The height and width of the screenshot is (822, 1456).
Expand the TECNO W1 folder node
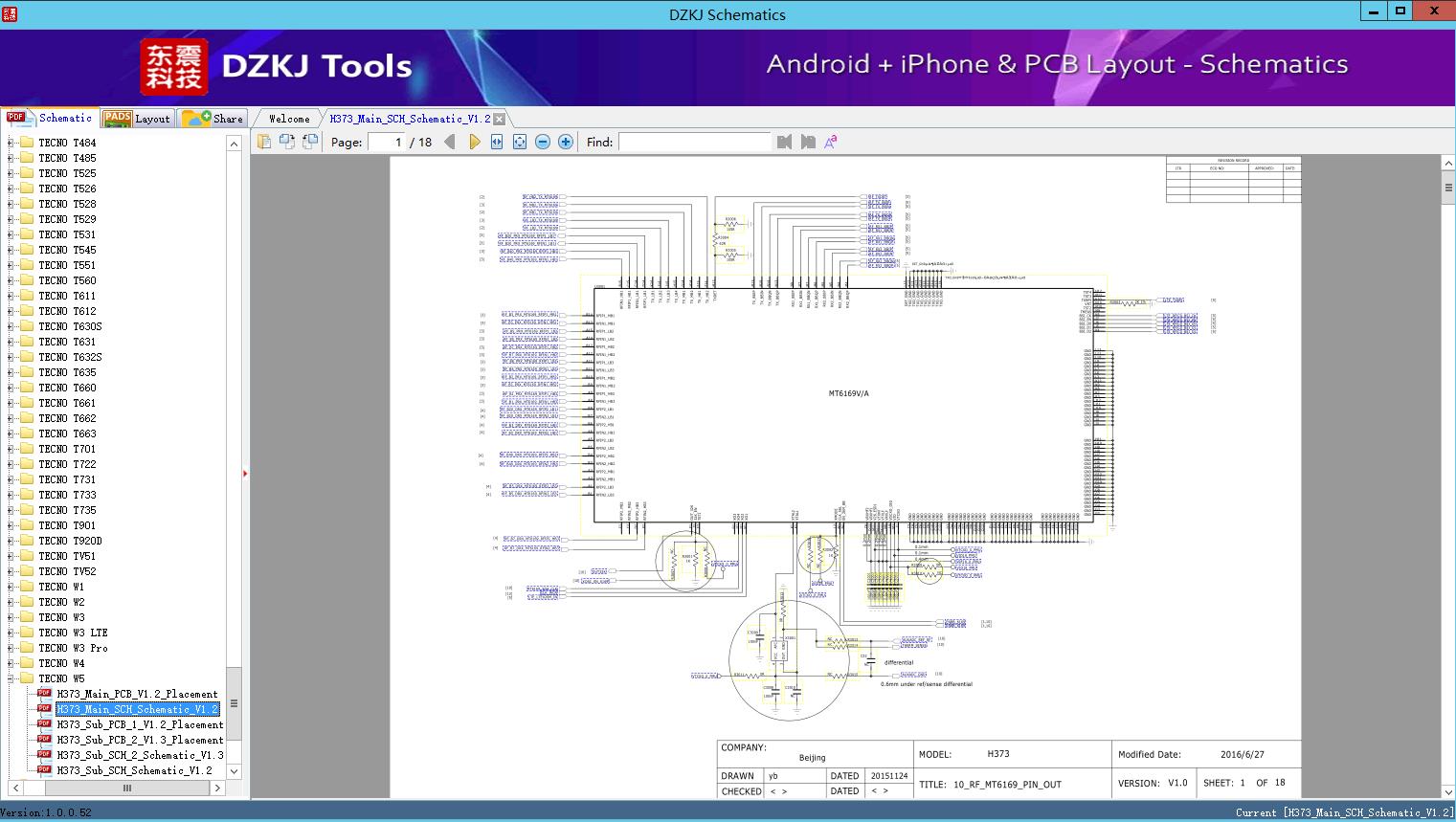click(x=11, y=587)
